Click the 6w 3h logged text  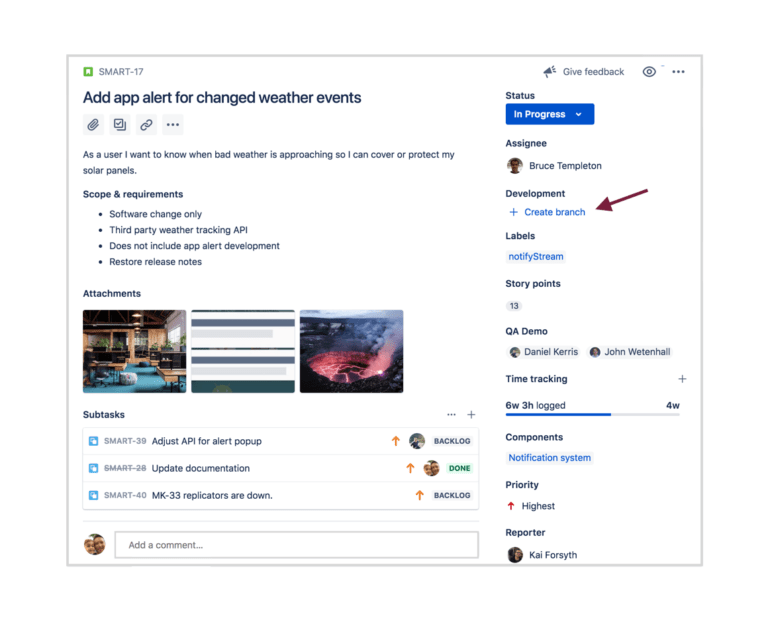pyautogui.click(x=535, y=406)
